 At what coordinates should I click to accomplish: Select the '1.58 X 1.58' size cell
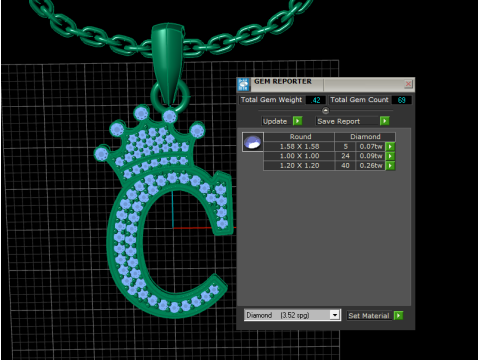pyautogui.click(x=299, y=146)
